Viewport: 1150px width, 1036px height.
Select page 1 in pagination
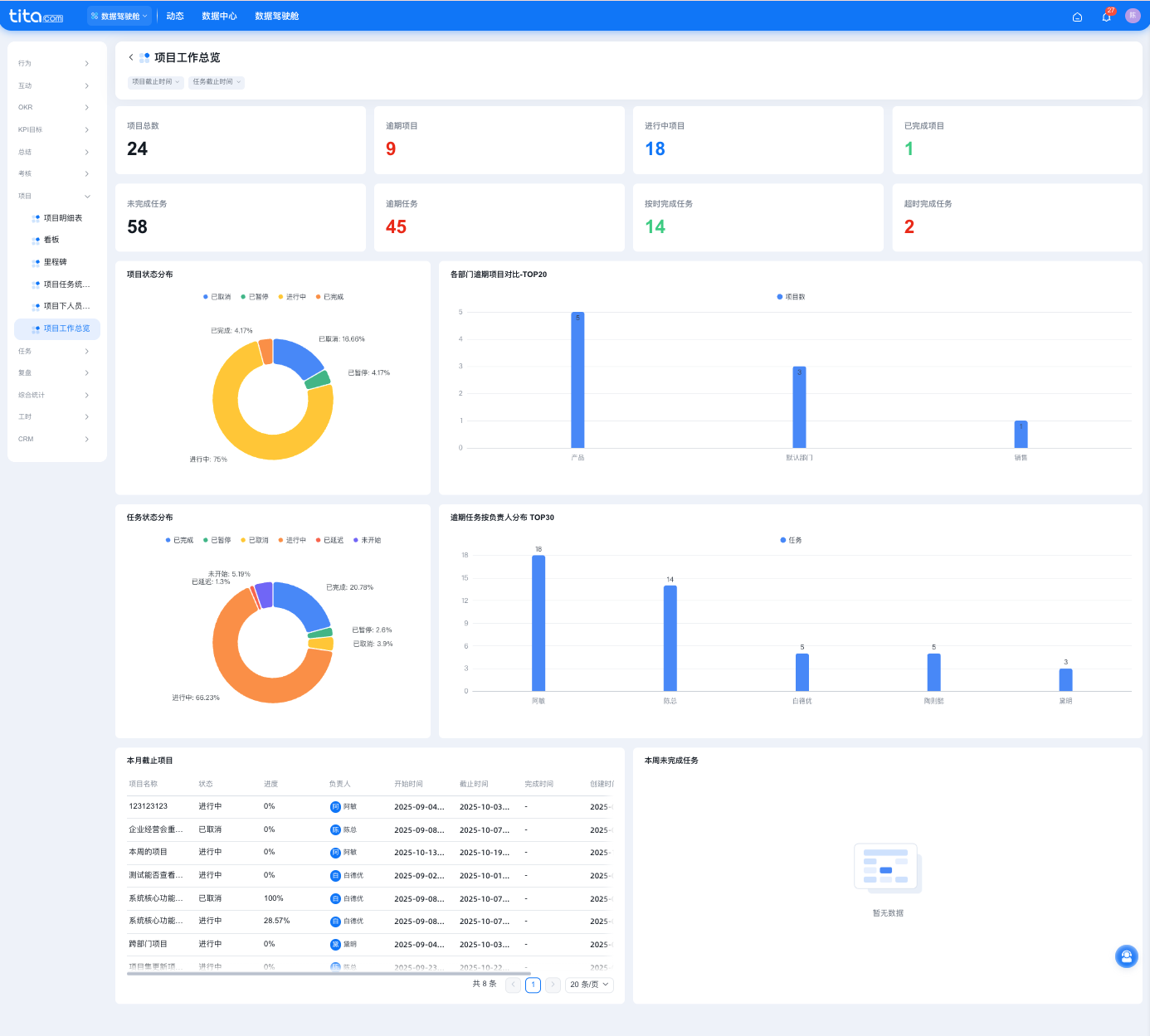point(533,985)
